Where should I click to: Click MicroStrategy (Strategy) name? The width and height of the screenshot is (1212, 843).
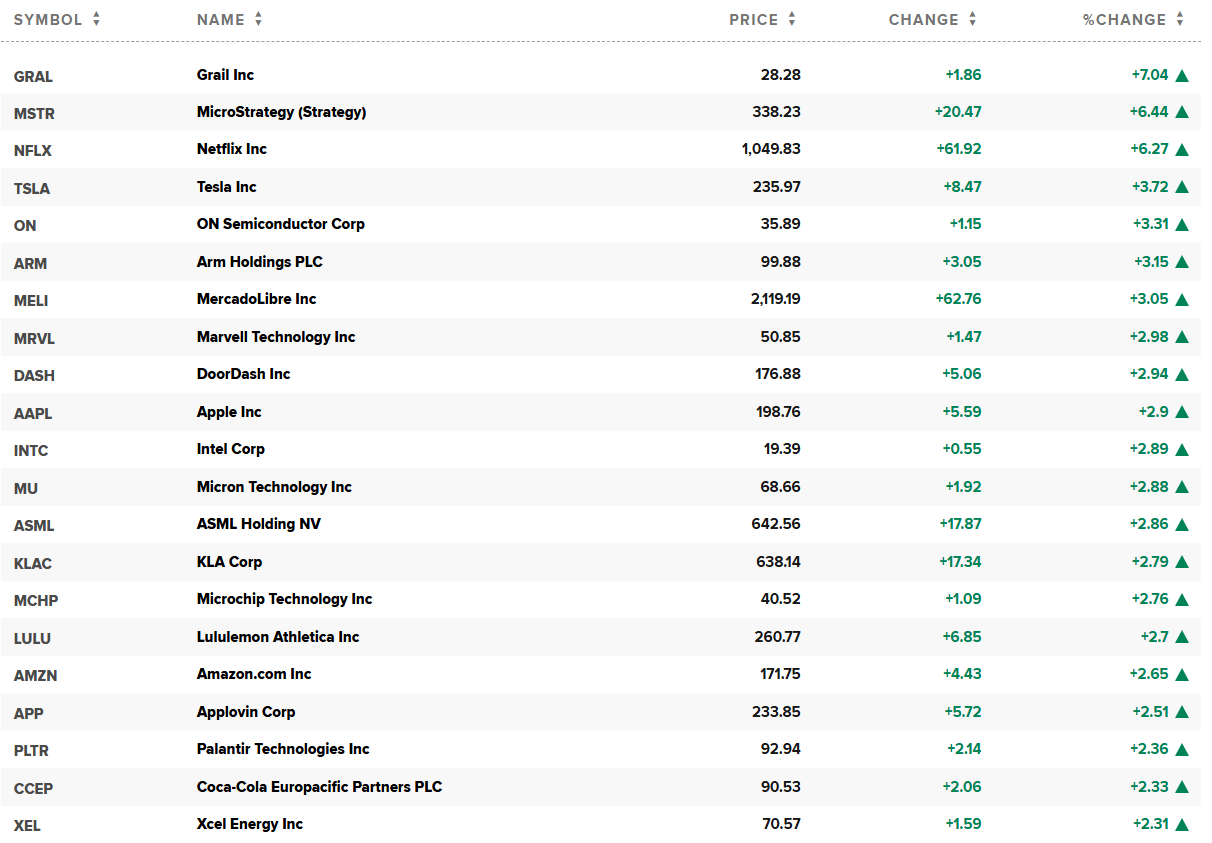pos(282,112)
